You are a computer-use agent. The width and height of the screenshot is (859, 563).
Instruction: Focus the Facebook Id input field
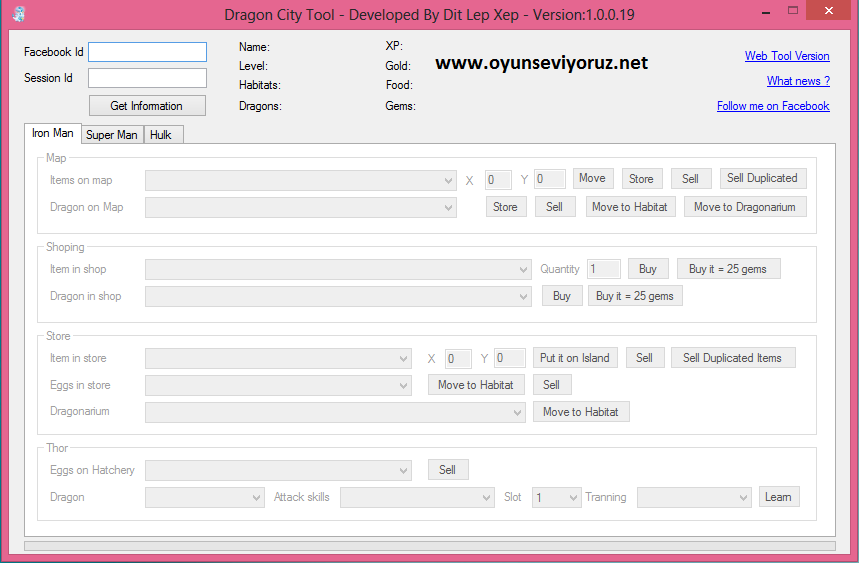[147, 52]
